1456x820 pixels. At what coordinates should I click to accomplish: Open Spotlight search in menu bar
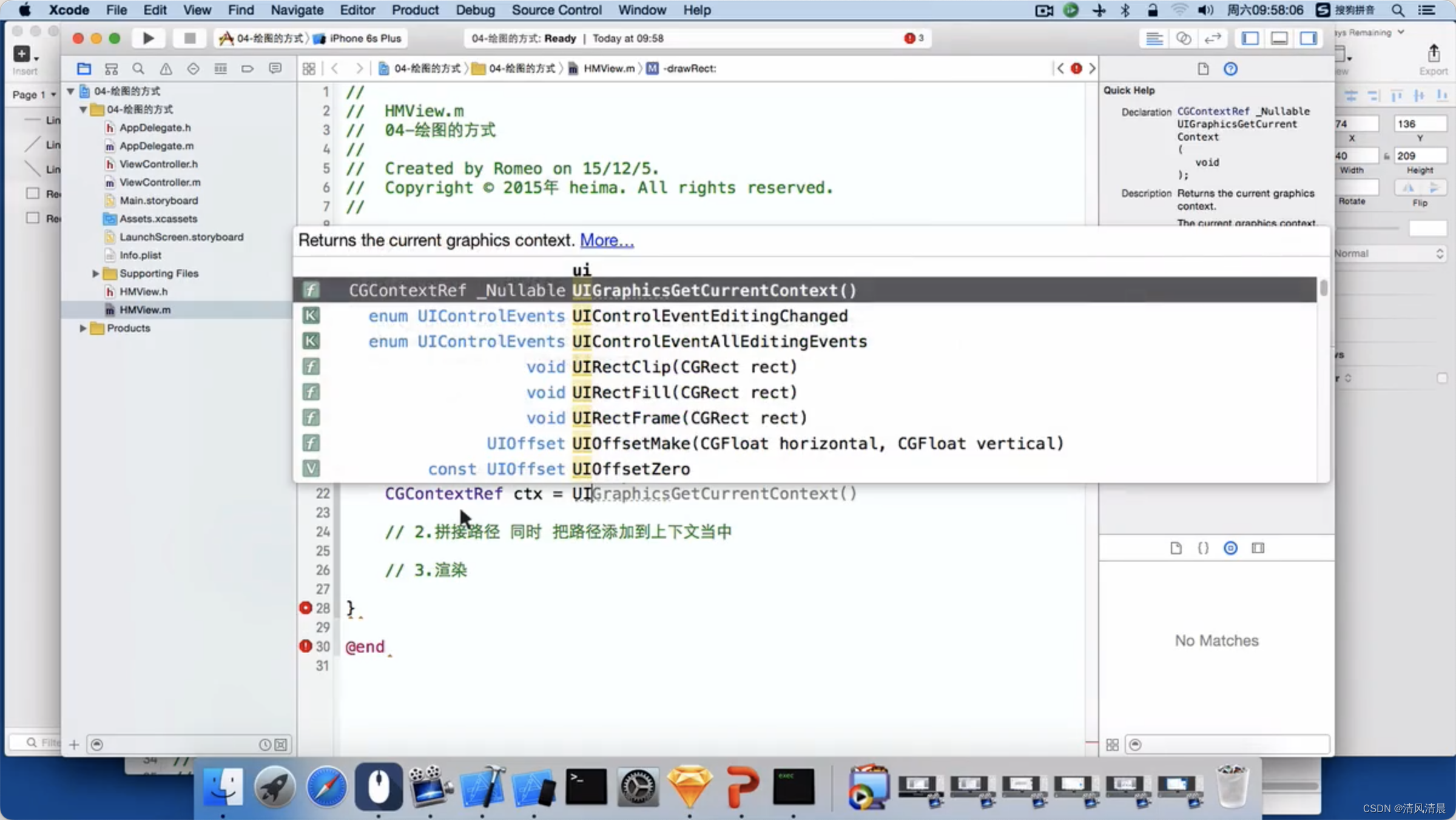click(1398, 10)
